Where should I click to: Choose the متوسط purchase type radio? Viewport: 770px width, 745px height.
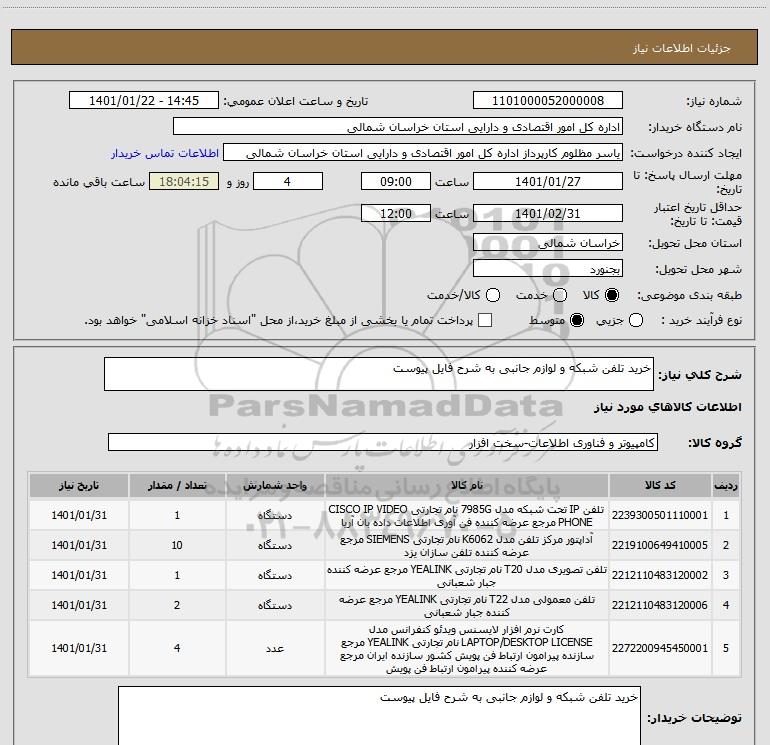577,320
